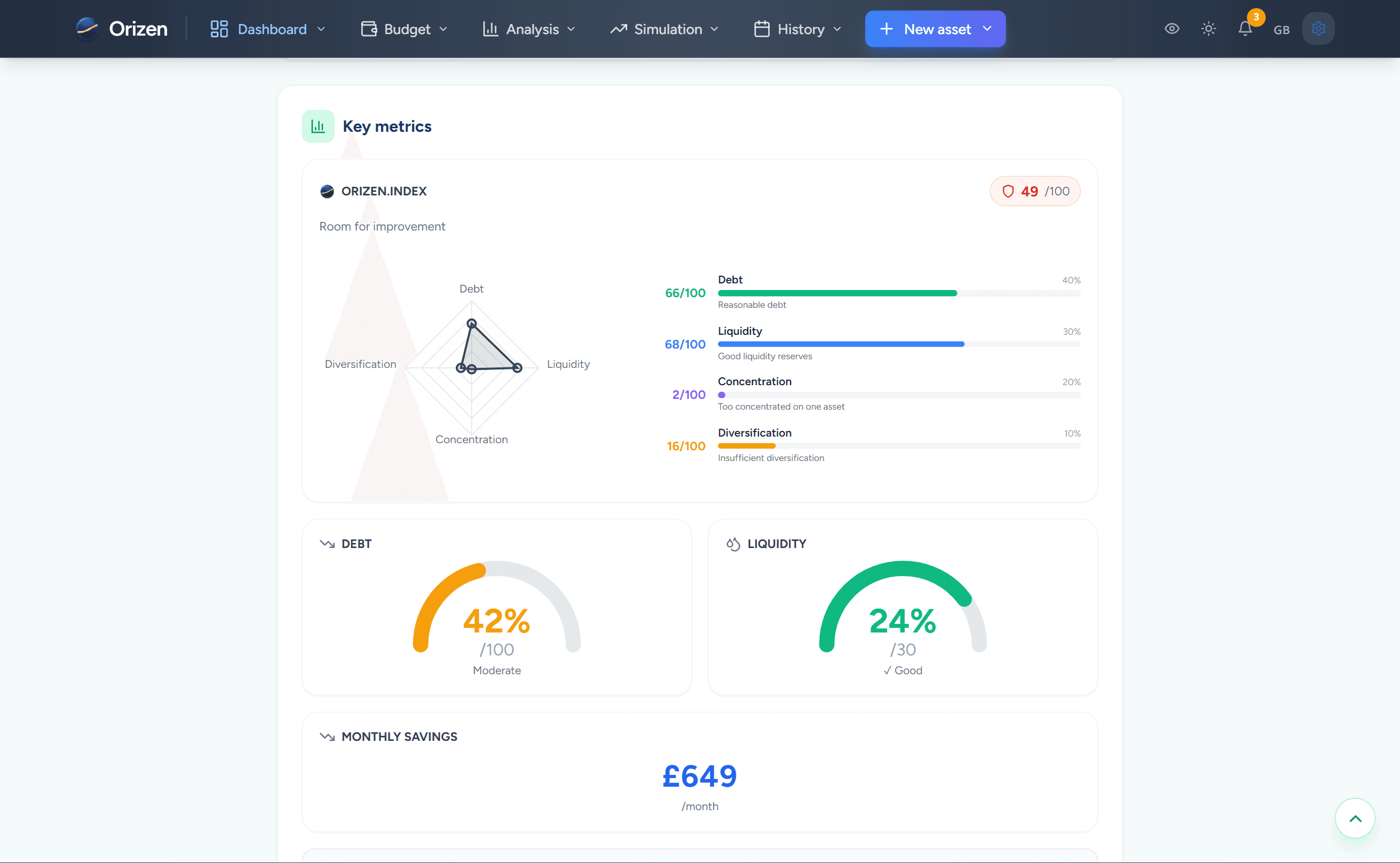Click the DEBT trending-down icon
1400x863 pixels.
pos(327,543)
